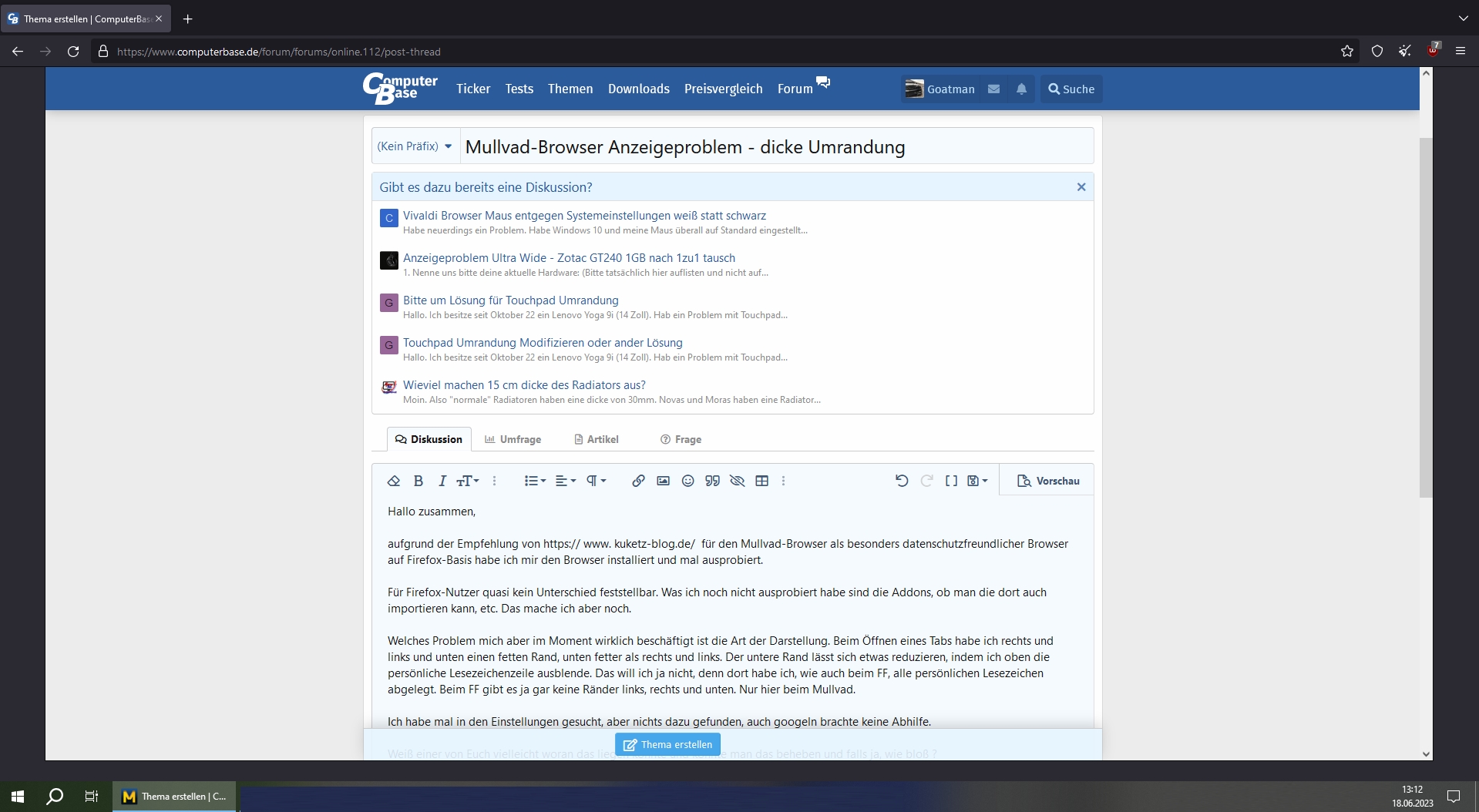Open ComputerBase logo home link
The width and height of the screenshot is (1479, 812).
point(400,89)
